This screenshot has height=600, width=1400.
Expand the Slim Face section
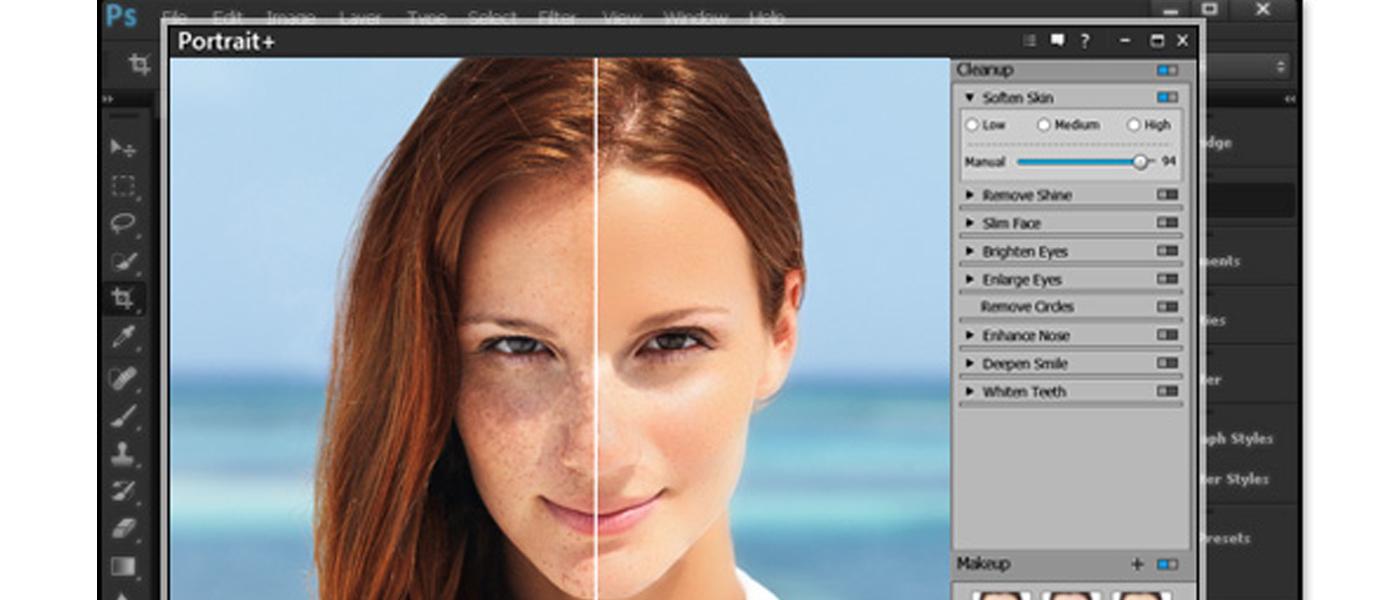click(x=969, y=223)
